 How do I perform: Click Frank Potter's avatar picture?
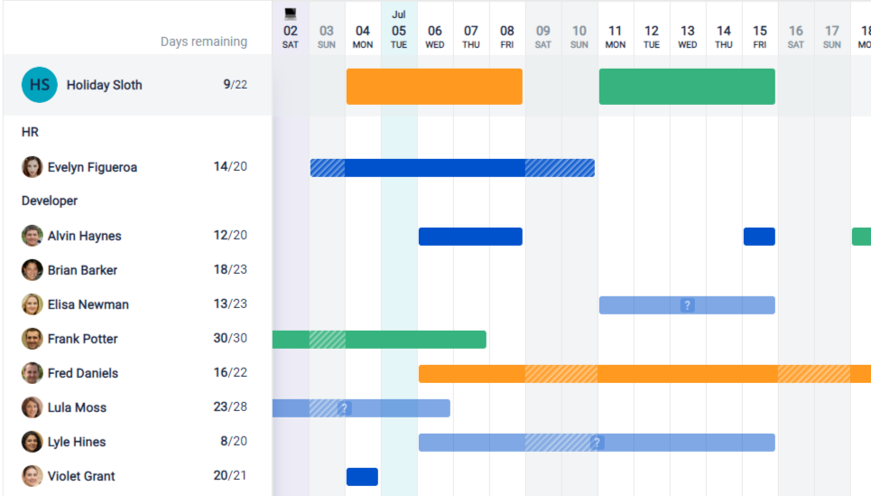(x=32, y=339)
